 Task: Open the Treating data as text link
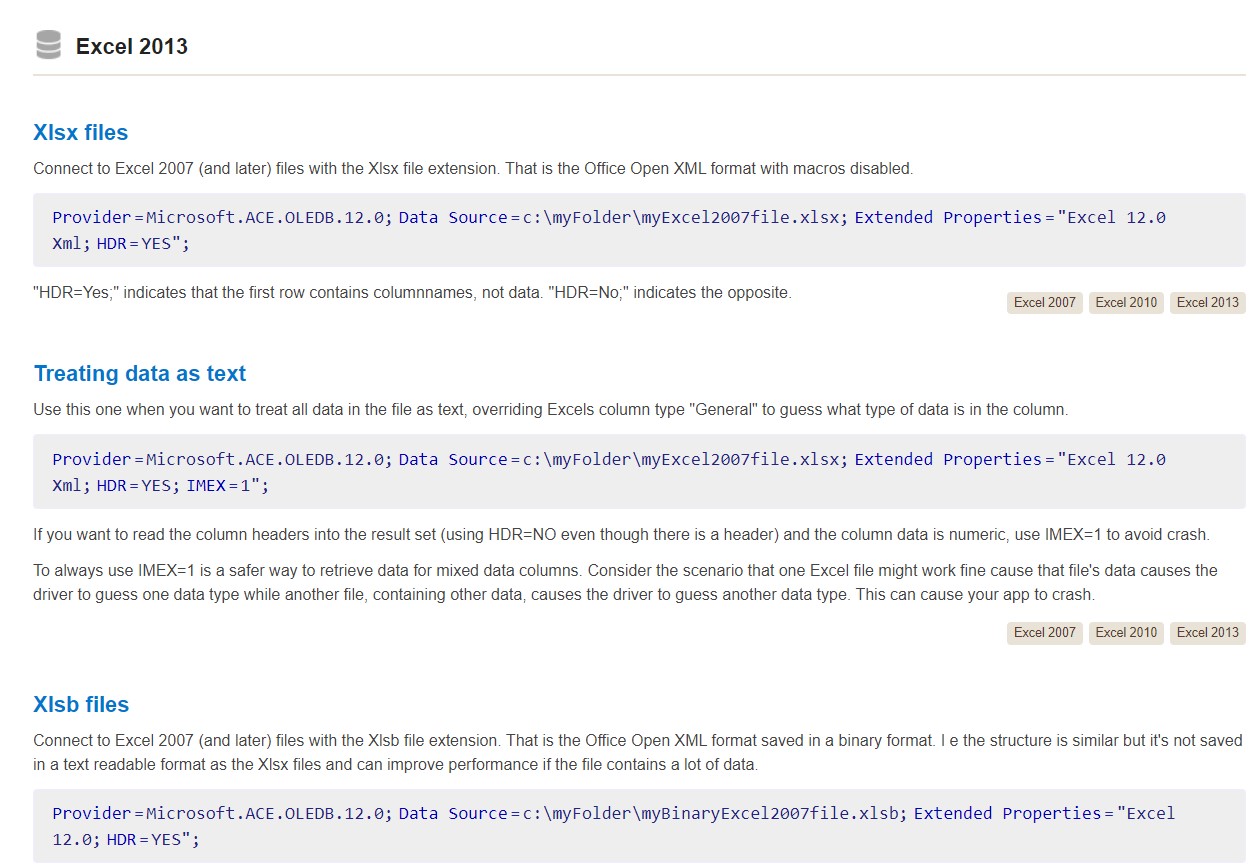(140, 374)
